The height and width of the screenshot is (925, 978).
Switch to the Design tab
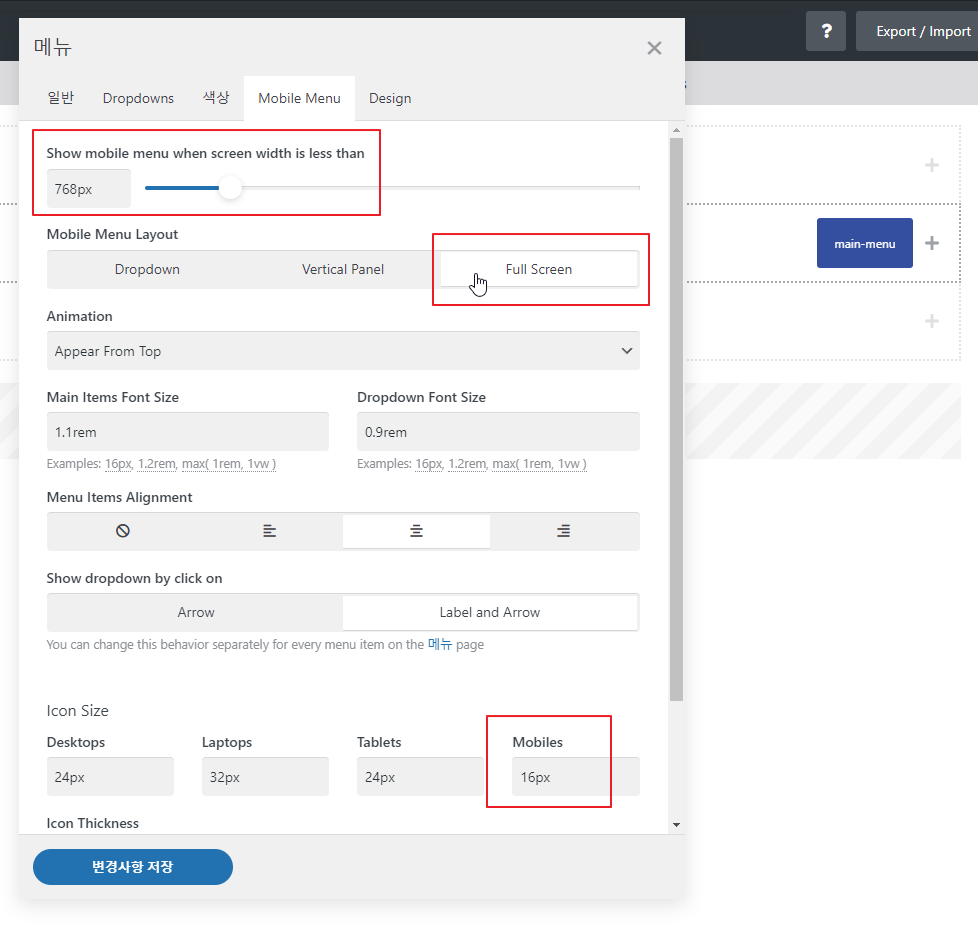[390, 98]
